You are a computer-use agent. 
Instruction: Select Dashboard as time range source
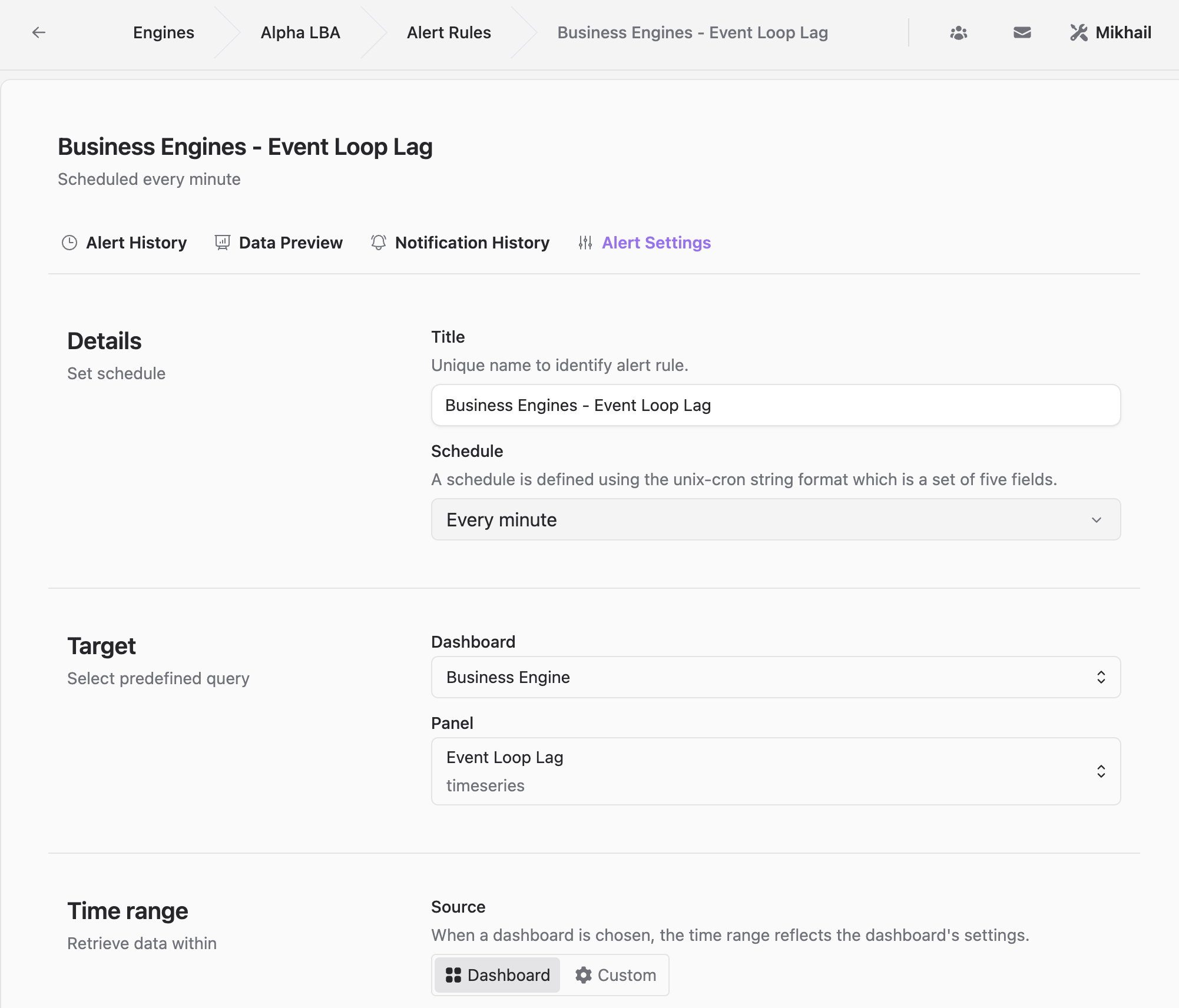click(498, 975)
